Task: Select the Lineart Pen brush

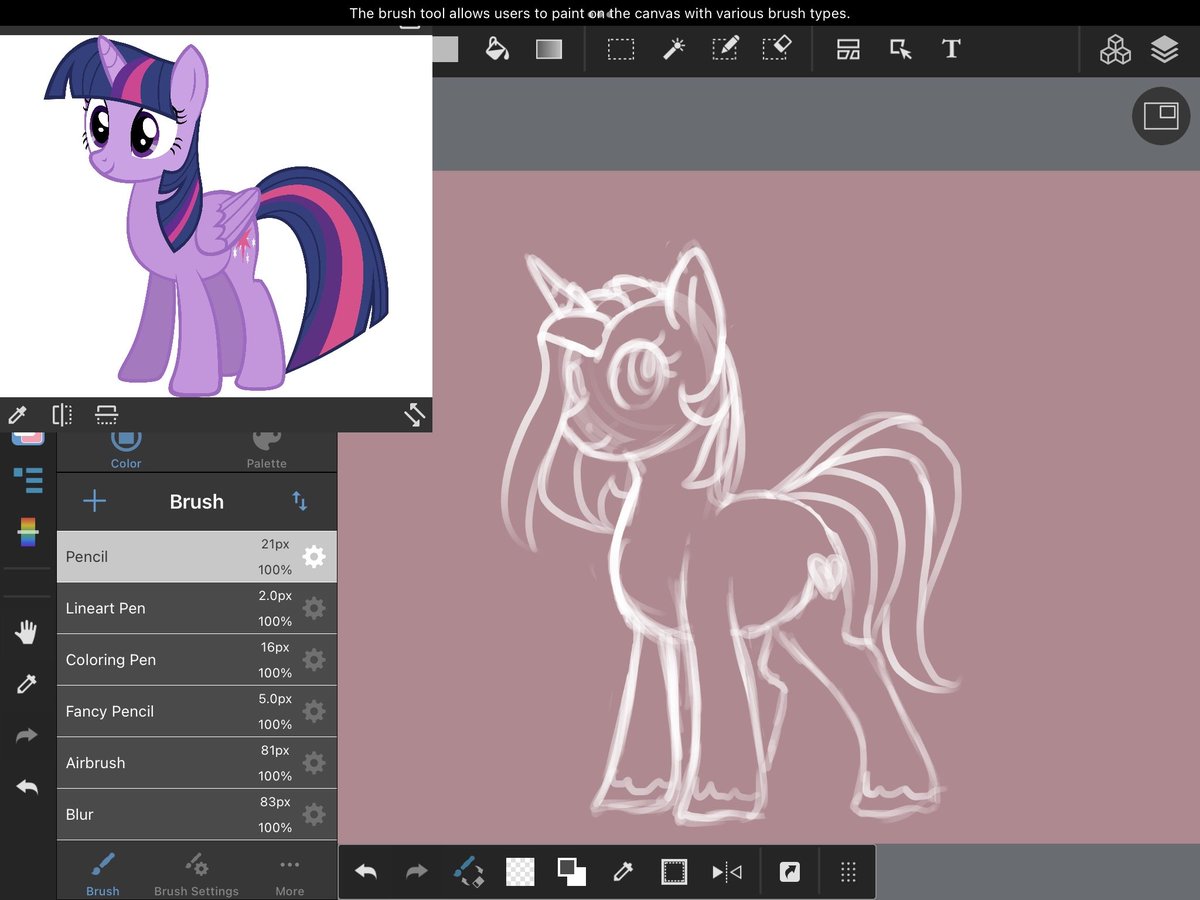Action: pos(197,608)
